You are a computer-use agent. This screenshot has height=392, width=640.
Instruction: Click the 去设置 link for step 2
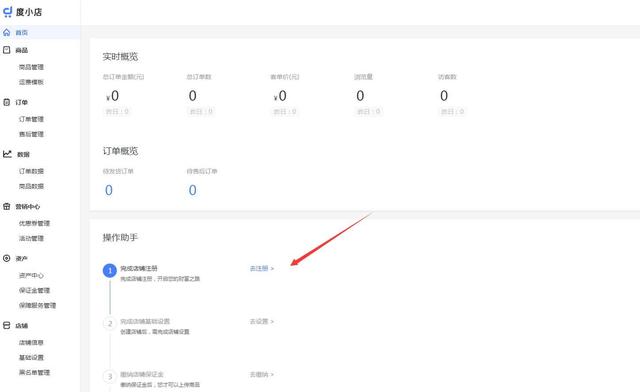coord(262,321)
